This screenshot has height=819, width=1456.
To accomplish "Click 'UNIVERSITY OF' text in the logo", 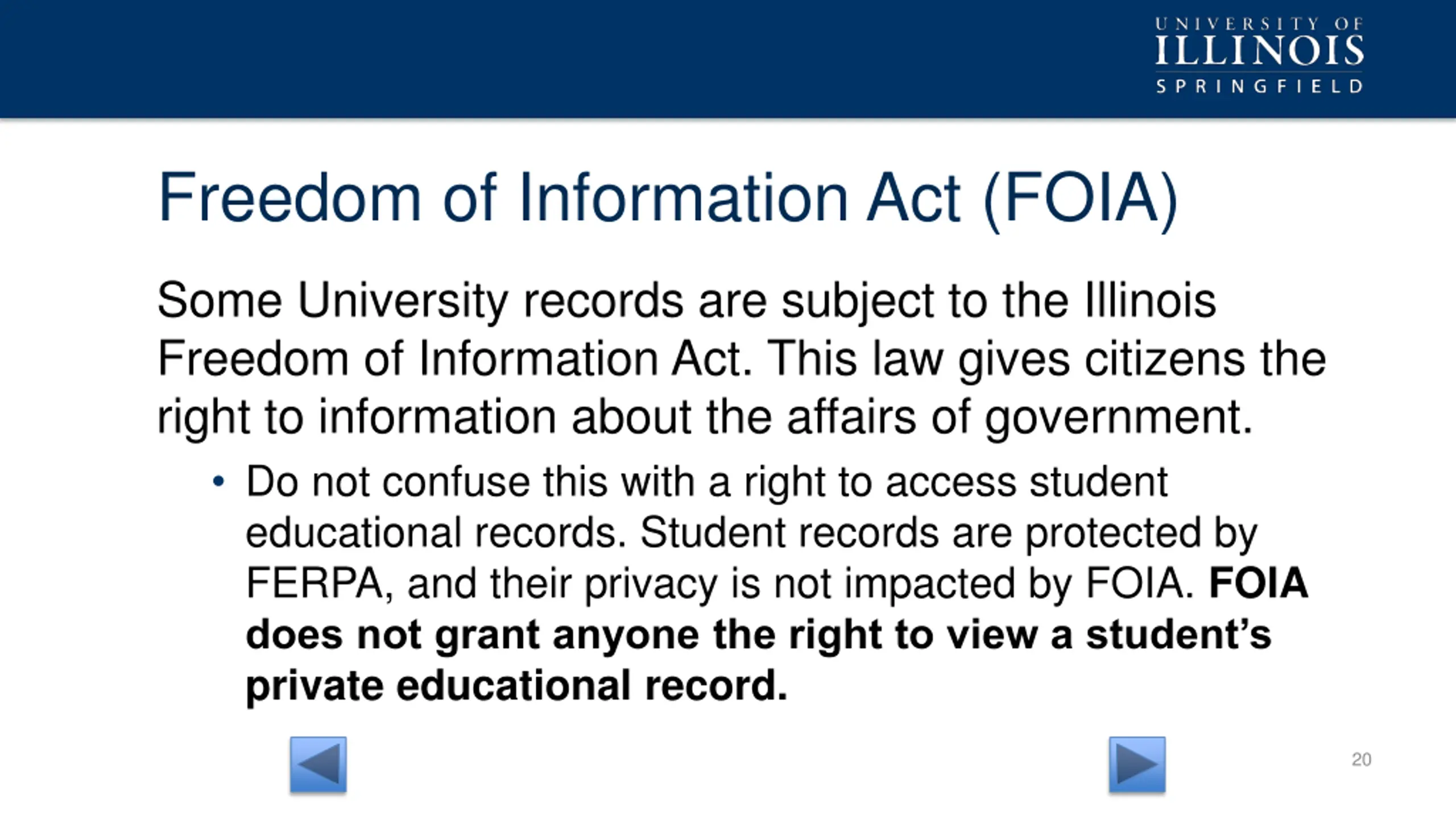I will click(x=1259, y=24).
